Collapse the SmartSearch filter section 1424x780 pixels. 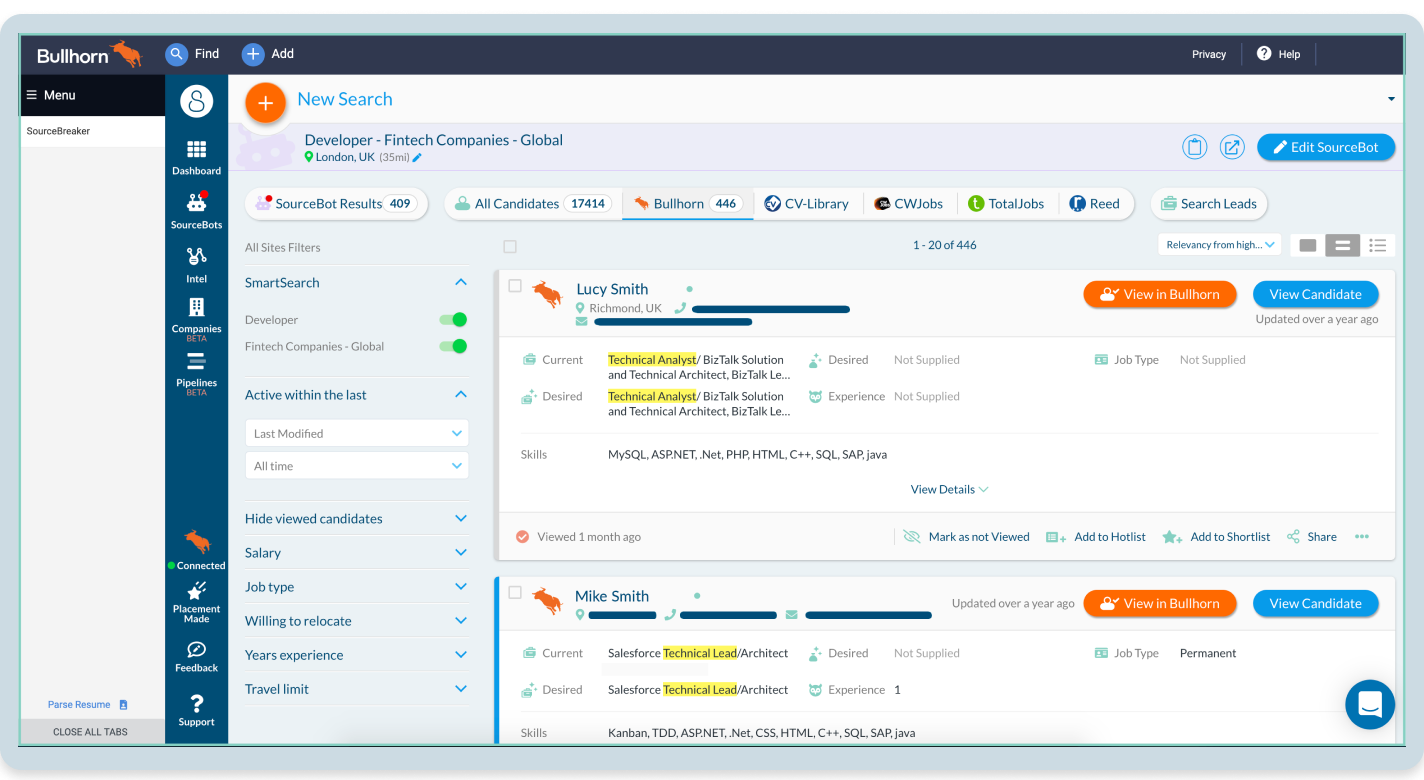click(x=461, y=283)
